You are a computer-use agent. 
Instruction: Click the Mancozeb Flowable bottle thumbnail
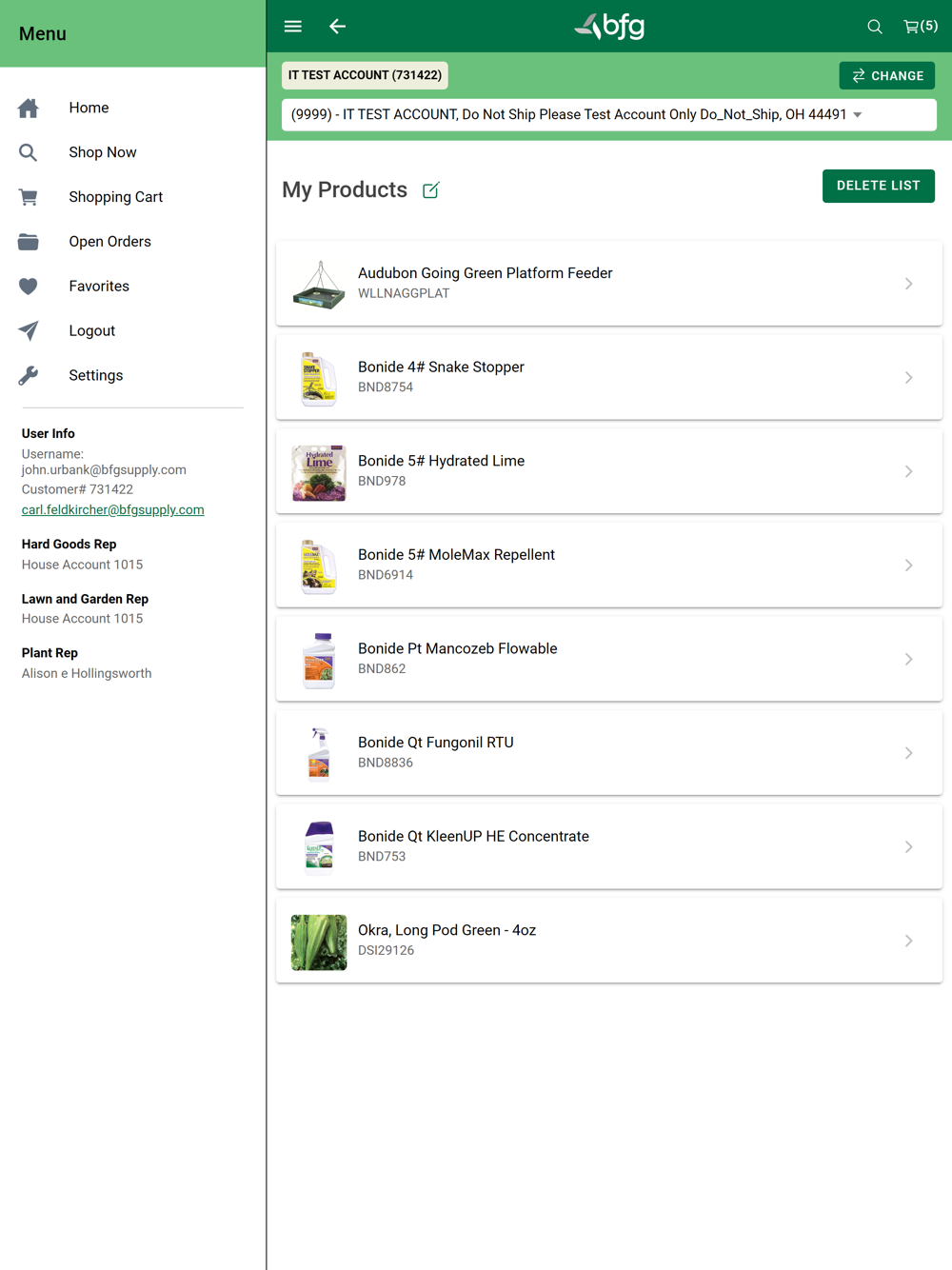pyautogui.click(x=319, y=659)
